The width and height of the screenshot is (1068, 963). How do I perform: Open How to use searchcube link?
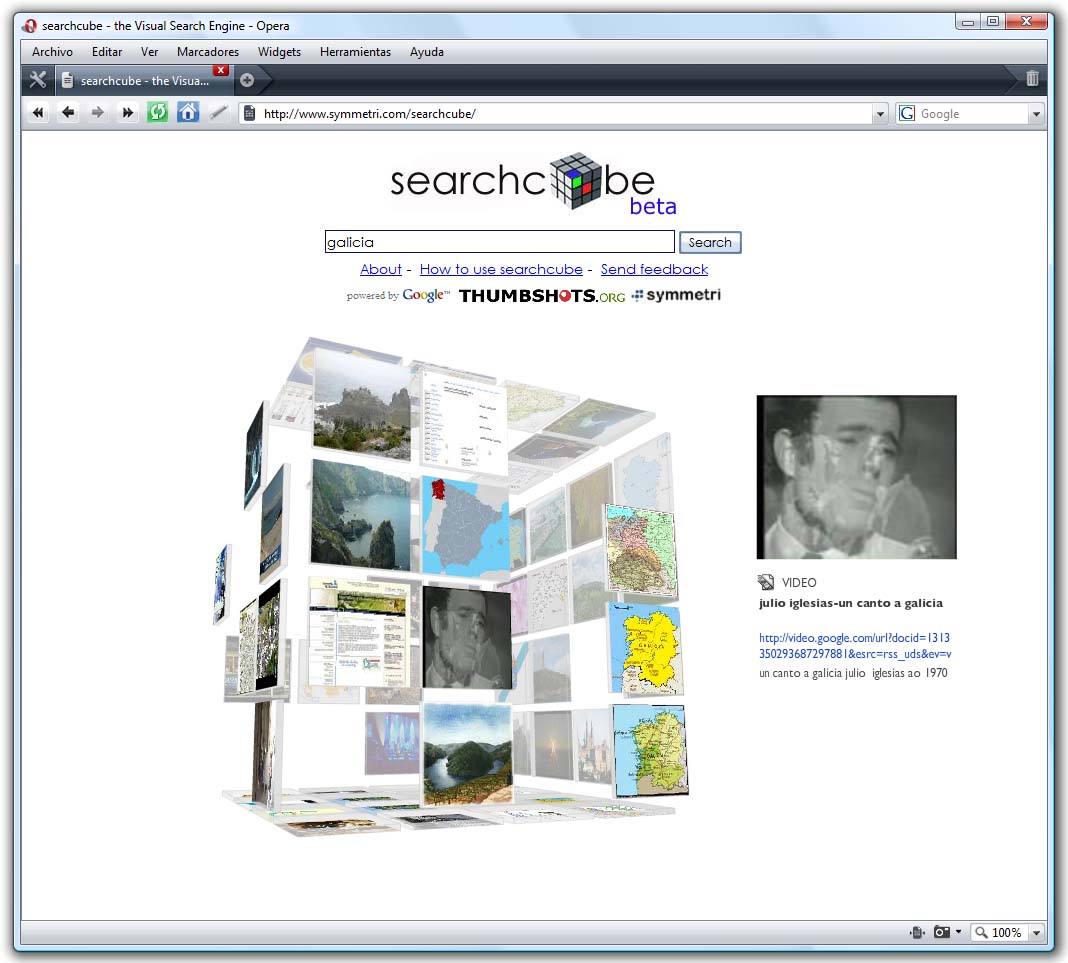pyautogui.click(x=501, y=269)
